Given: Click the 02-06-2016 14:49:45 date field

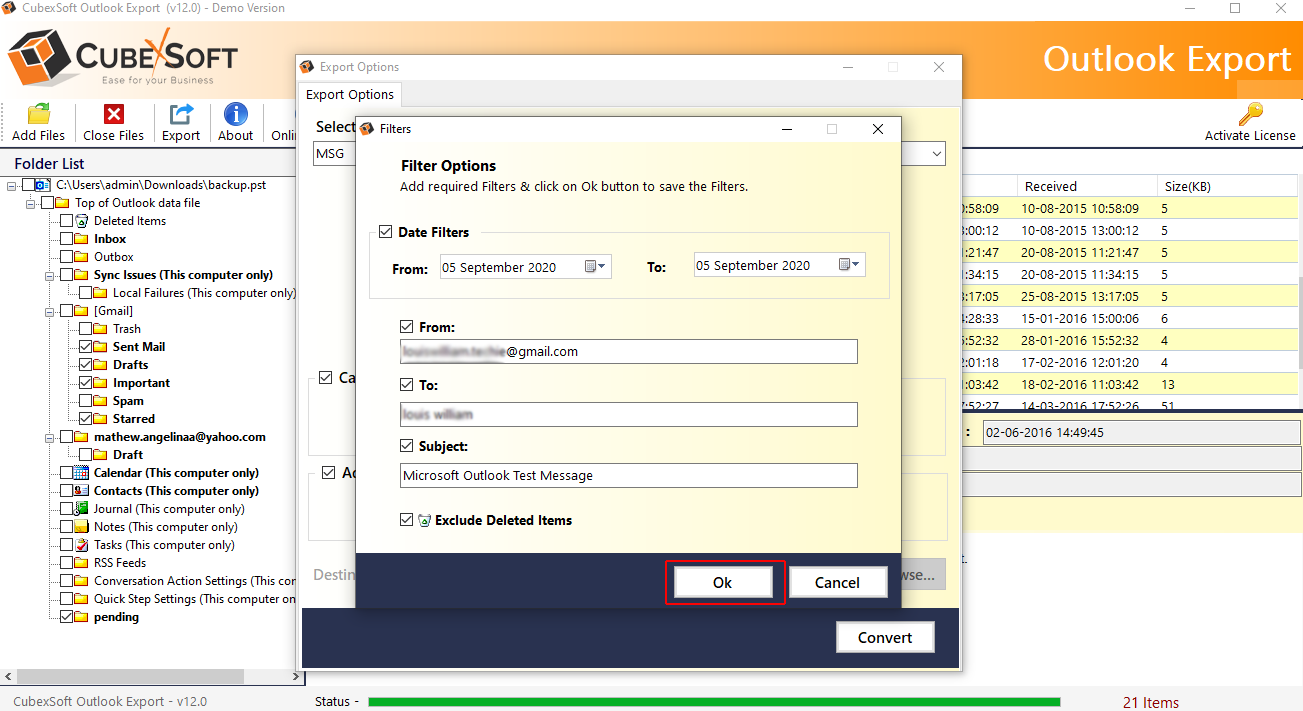Looking at the screenshot, I should (1141, 433).
